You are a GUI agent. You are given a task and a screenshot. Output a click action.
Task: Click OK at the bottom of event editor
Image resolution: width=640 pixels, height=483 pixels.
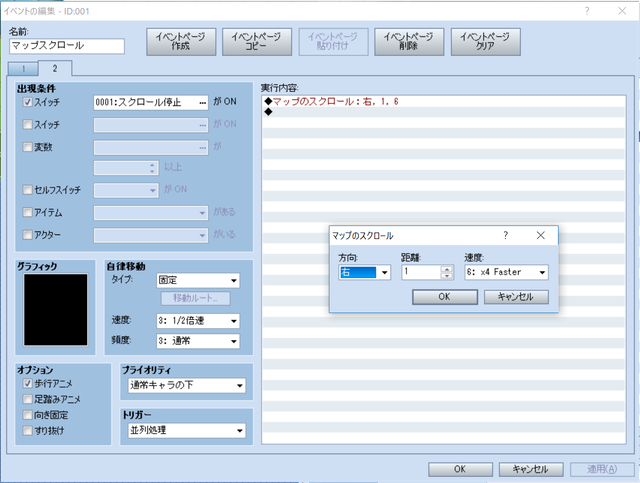tap(460, 469)
